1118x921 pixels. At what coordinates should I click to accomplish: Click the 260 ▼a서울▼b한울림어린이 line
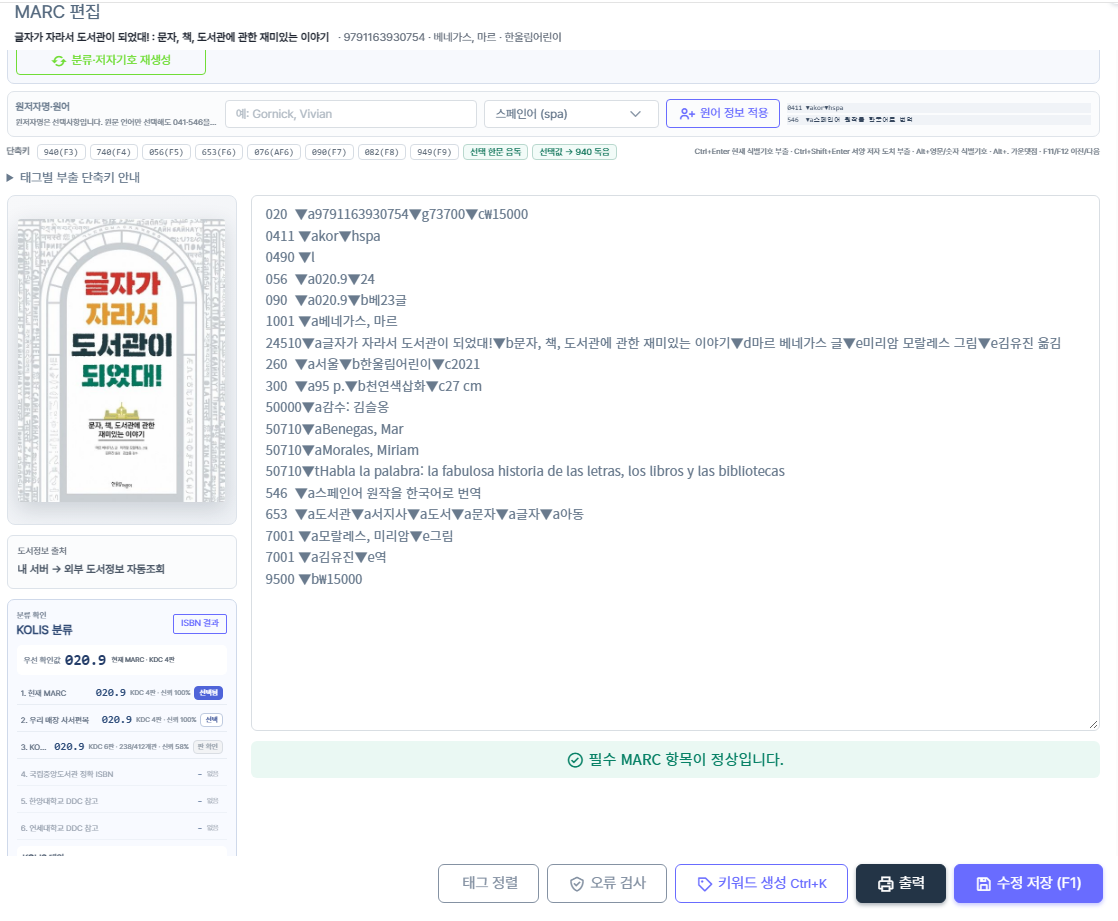click(372, 364)
